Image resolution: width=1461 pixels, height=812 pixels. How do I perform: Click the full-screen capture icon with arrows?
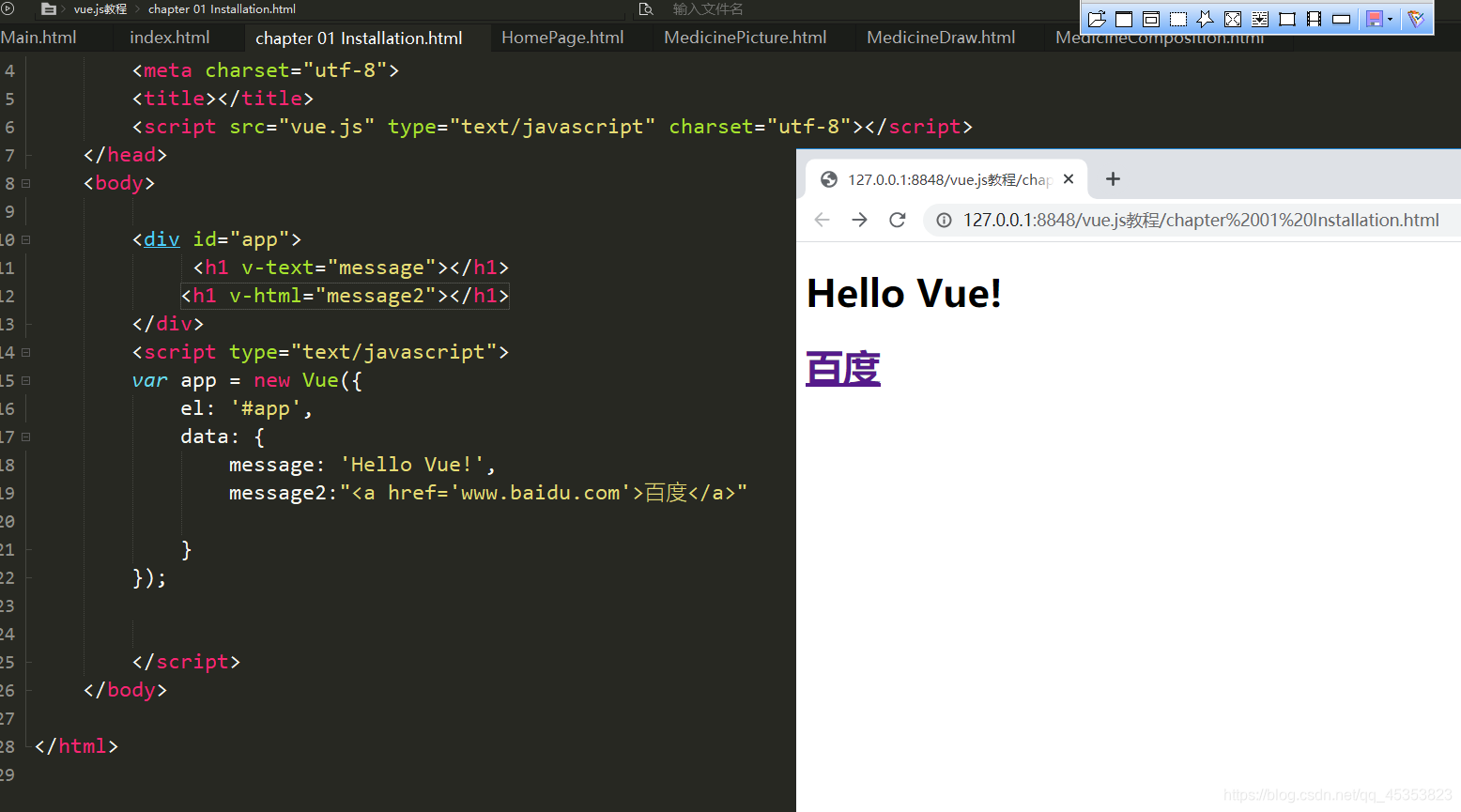(1233, 19)
